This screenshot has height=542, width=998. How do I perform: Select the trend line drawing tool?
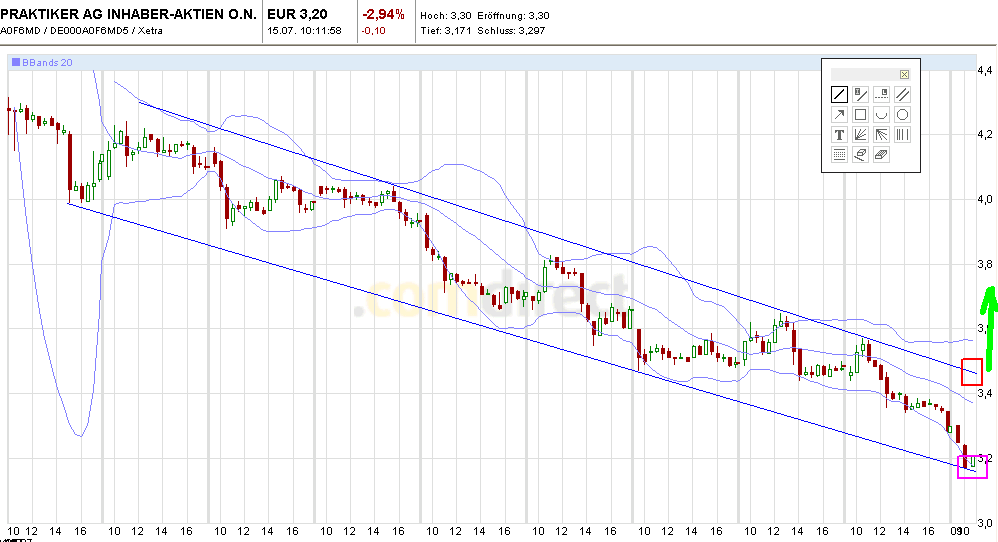(840, 95)
